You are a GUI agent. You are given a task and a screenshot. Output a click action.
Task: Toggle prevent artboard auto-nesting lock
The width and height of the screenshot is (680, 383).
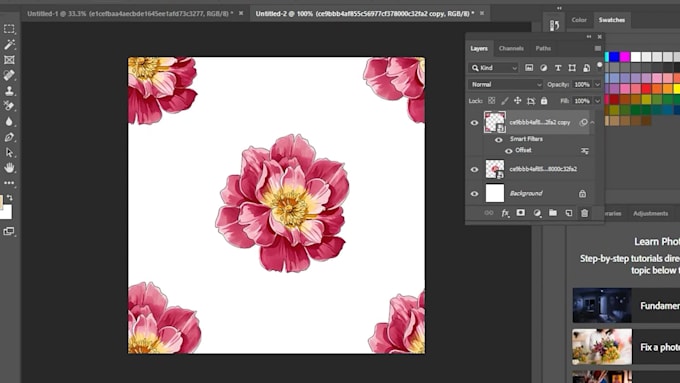(x=531, y=101)
